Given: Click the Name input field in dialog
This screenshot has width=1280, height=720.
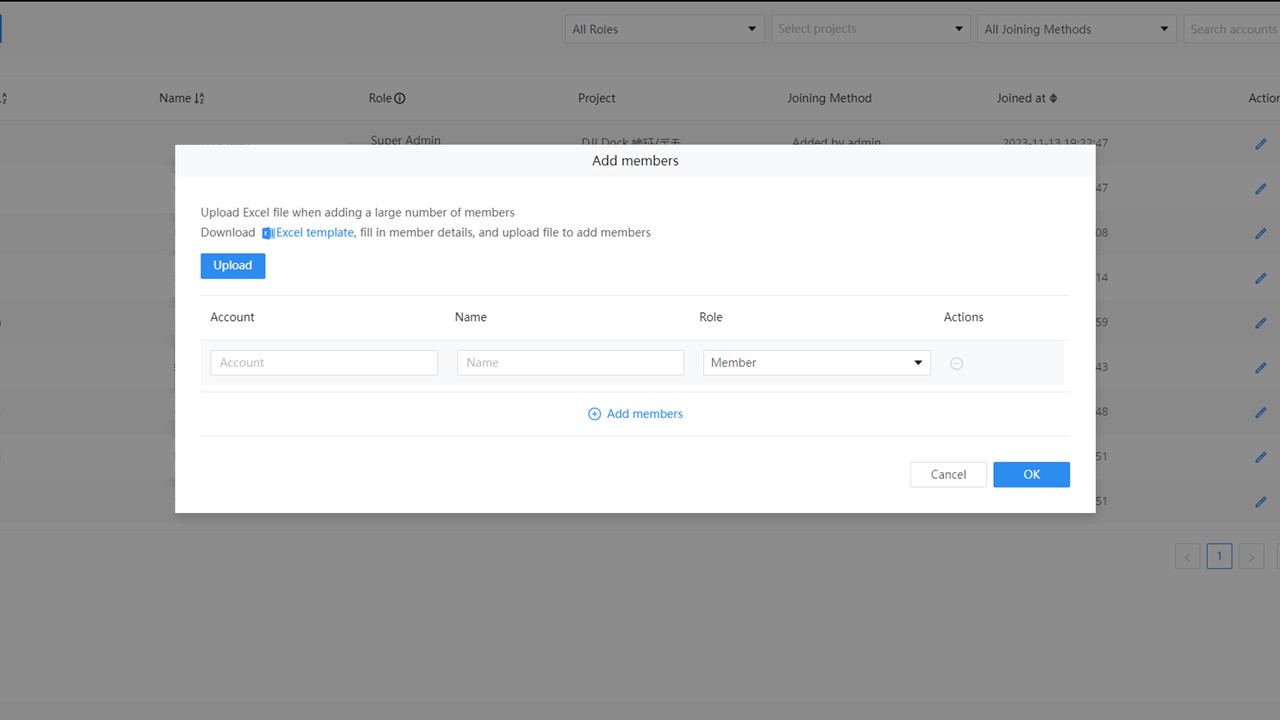Looking at the screenshot, I should point(570,363).
